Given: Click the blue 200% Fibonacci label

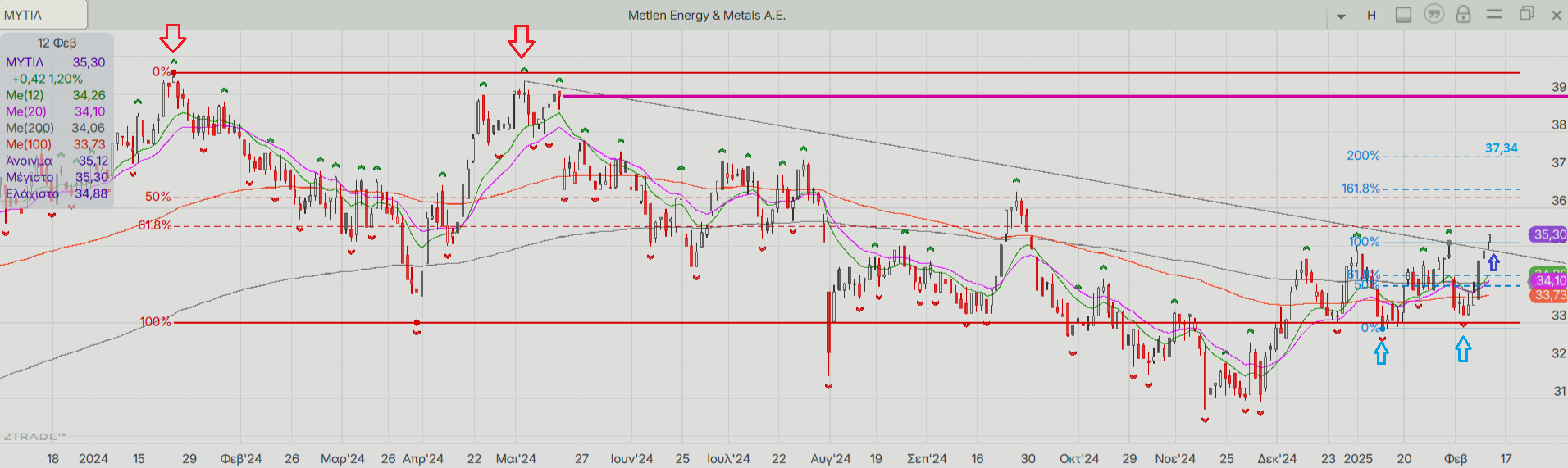Looking at the screenshot, I should pos(1363,156).
